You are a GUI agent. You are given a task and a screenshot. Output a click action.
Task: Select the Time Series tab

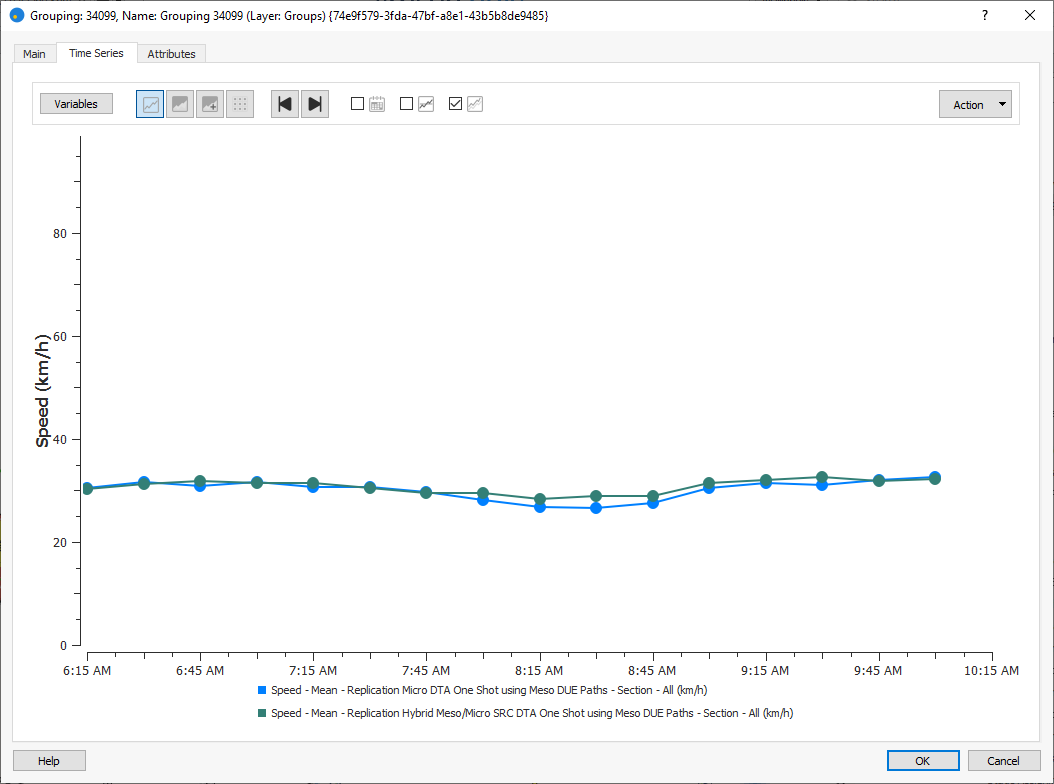coord(96,53)
